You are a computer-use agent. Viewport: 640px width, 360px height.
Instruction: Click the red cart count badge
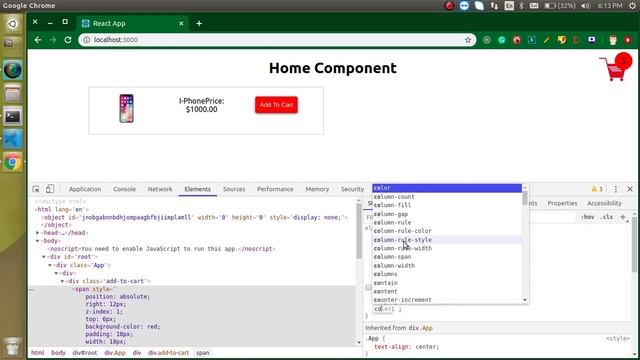click(623, 61)
